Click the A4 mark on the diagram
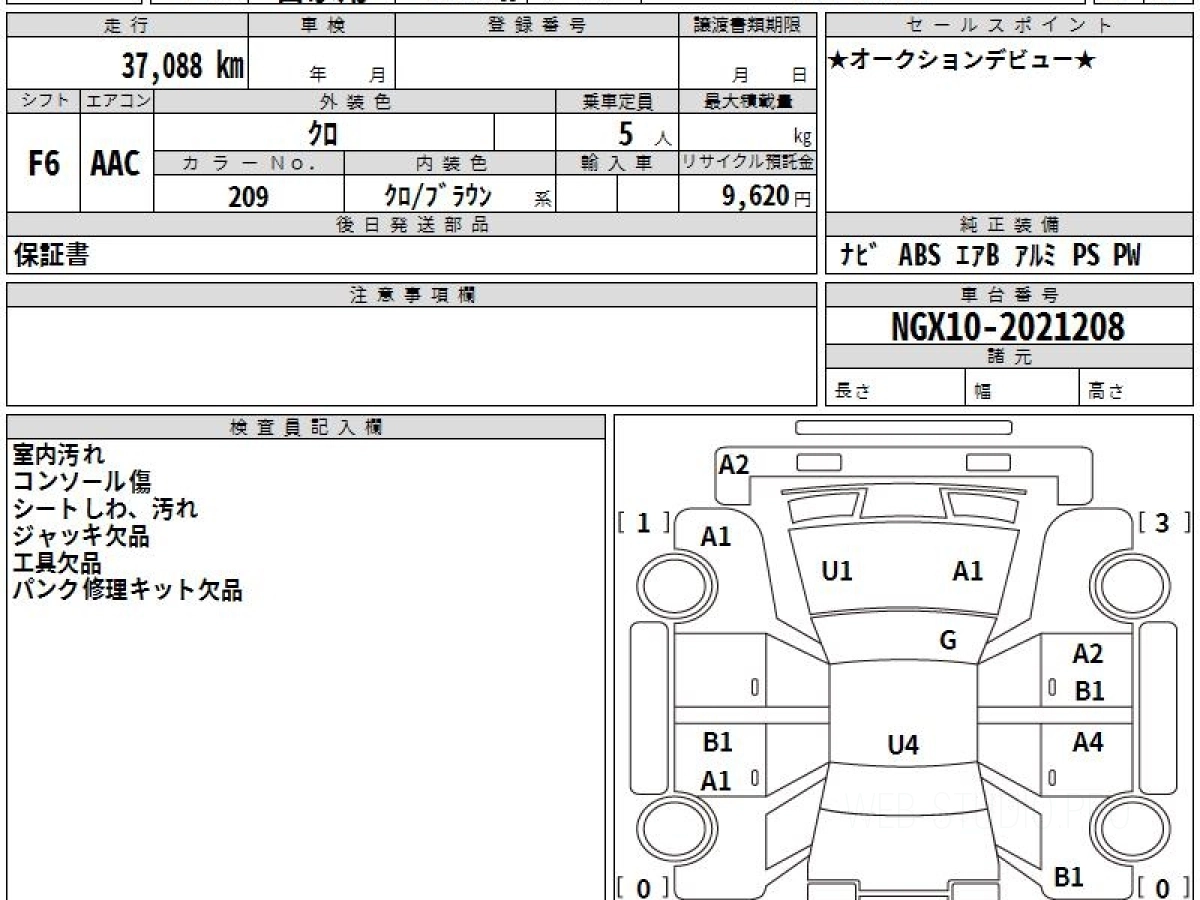The height and width of the screenshot is (900, 1200). (x=1088, y=743)
